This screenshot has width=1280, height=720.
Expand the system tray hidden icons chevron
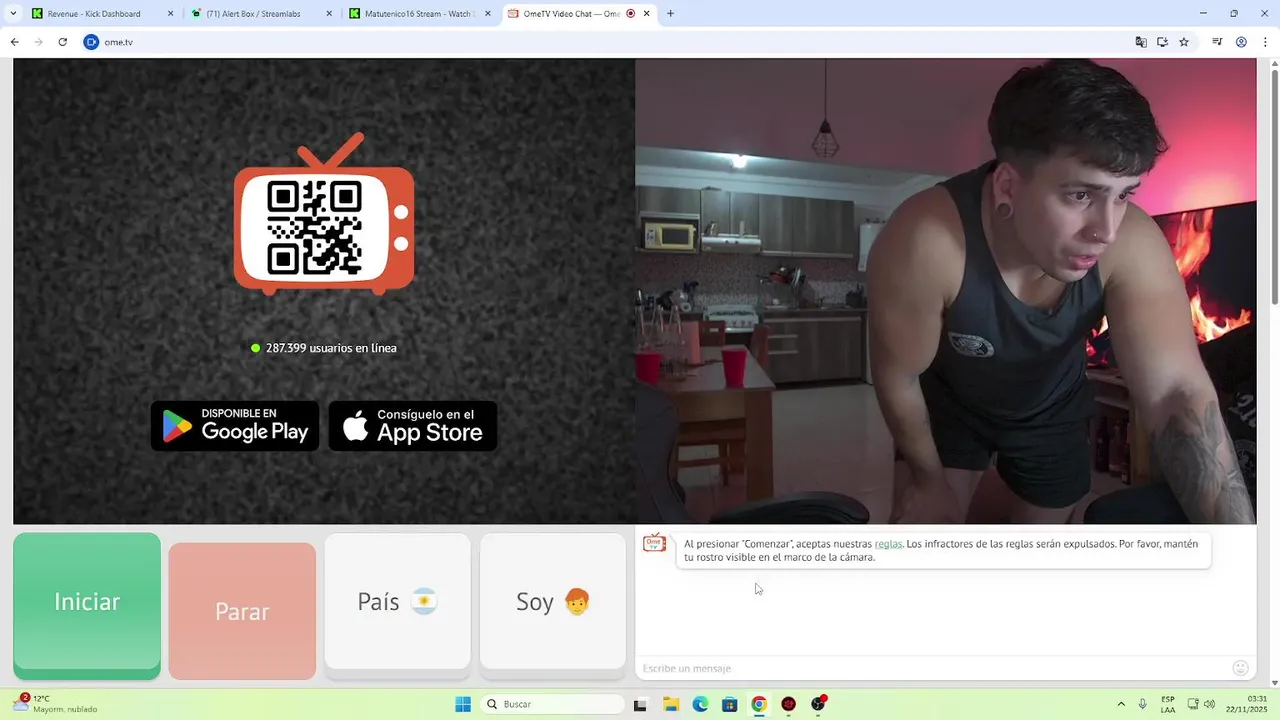coord(1121,704)
